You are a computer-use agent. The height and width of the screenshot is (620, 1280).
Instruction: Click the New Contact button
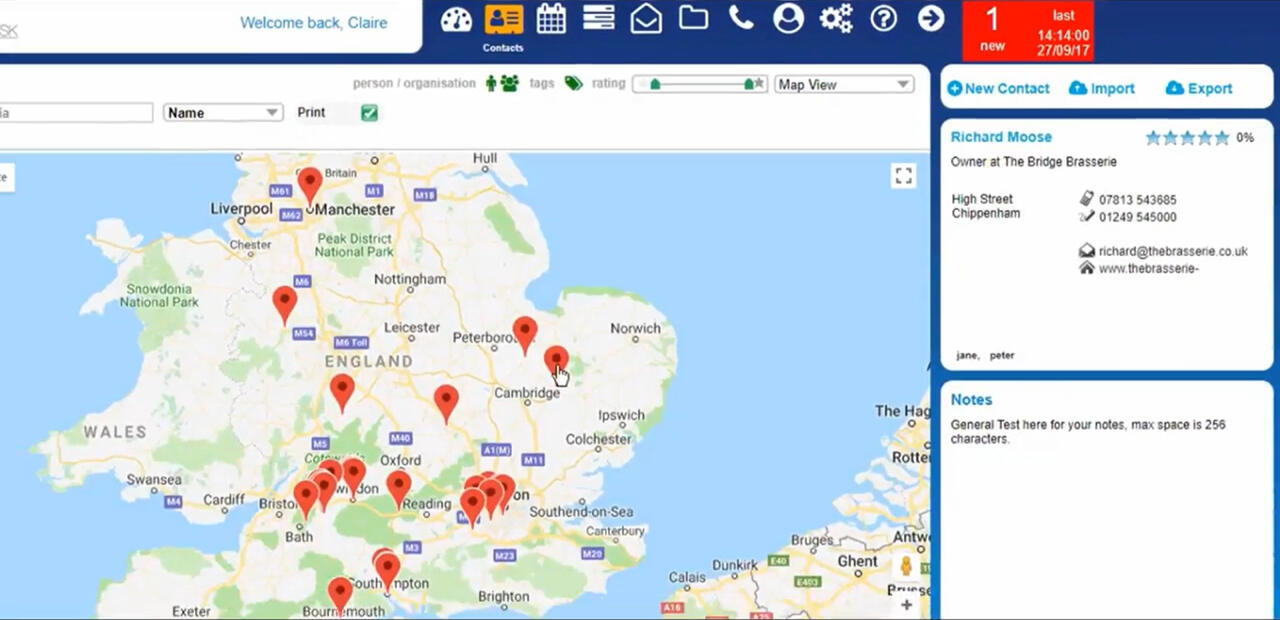(x=998, y=88)
